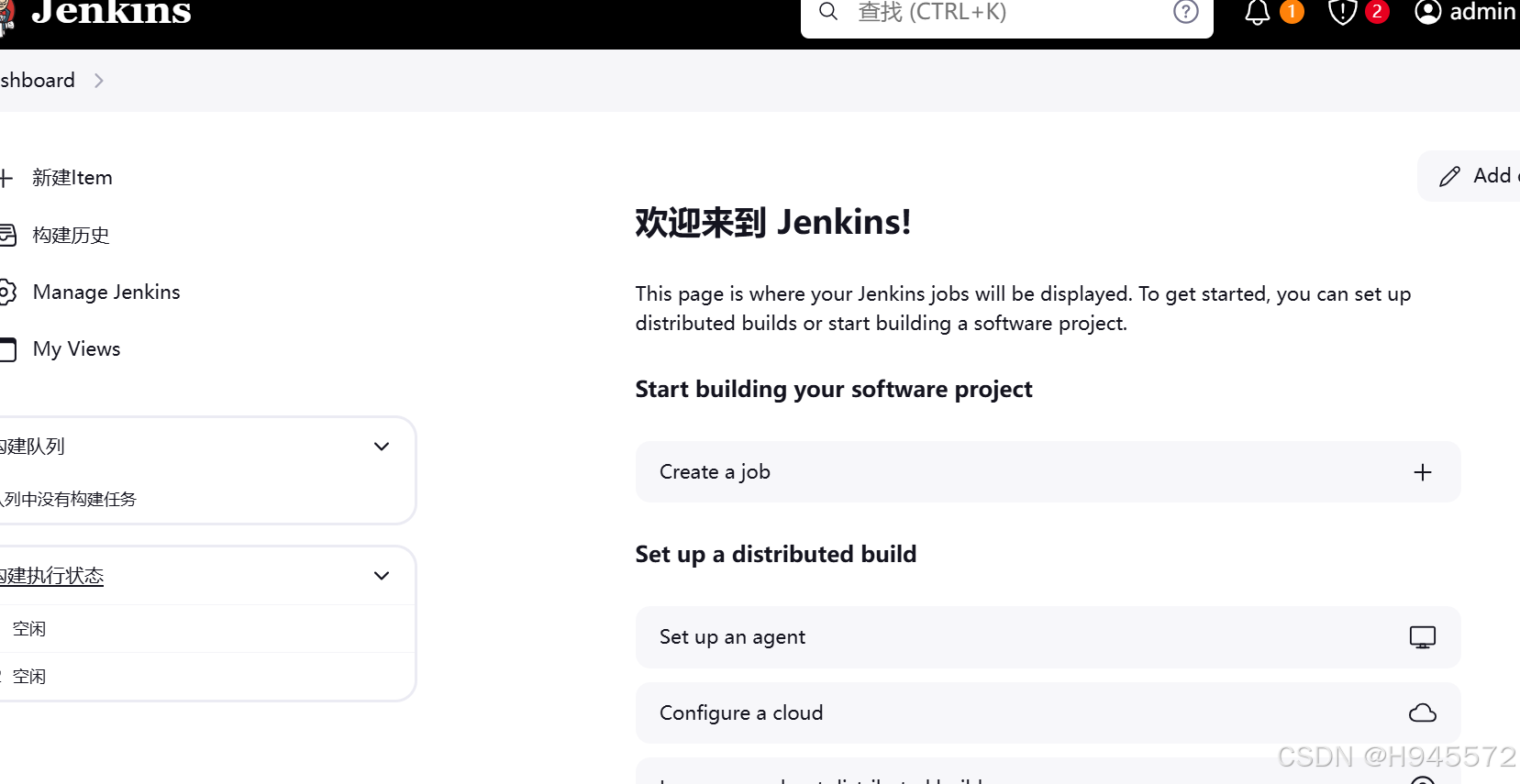Click the Set up a distributed build heading
This screenshot has width=1520, height=784.
776,555
